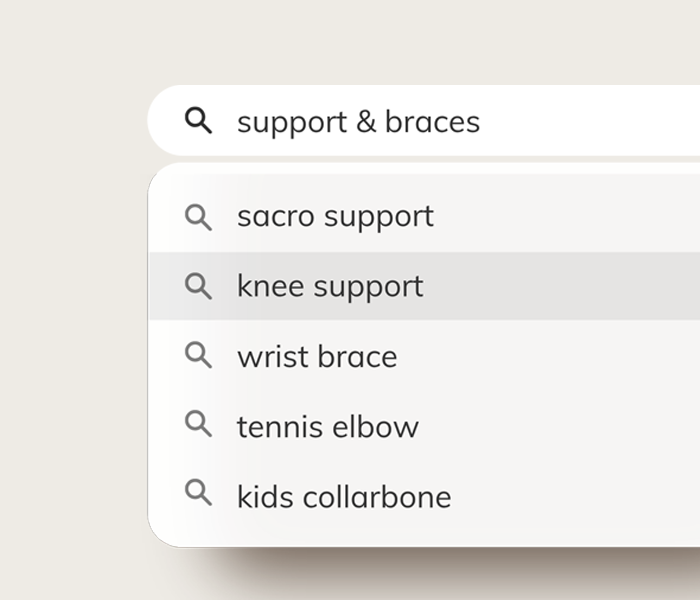Focus the 'support & braces' search field
Screen dimensions: 700x600
424,121
